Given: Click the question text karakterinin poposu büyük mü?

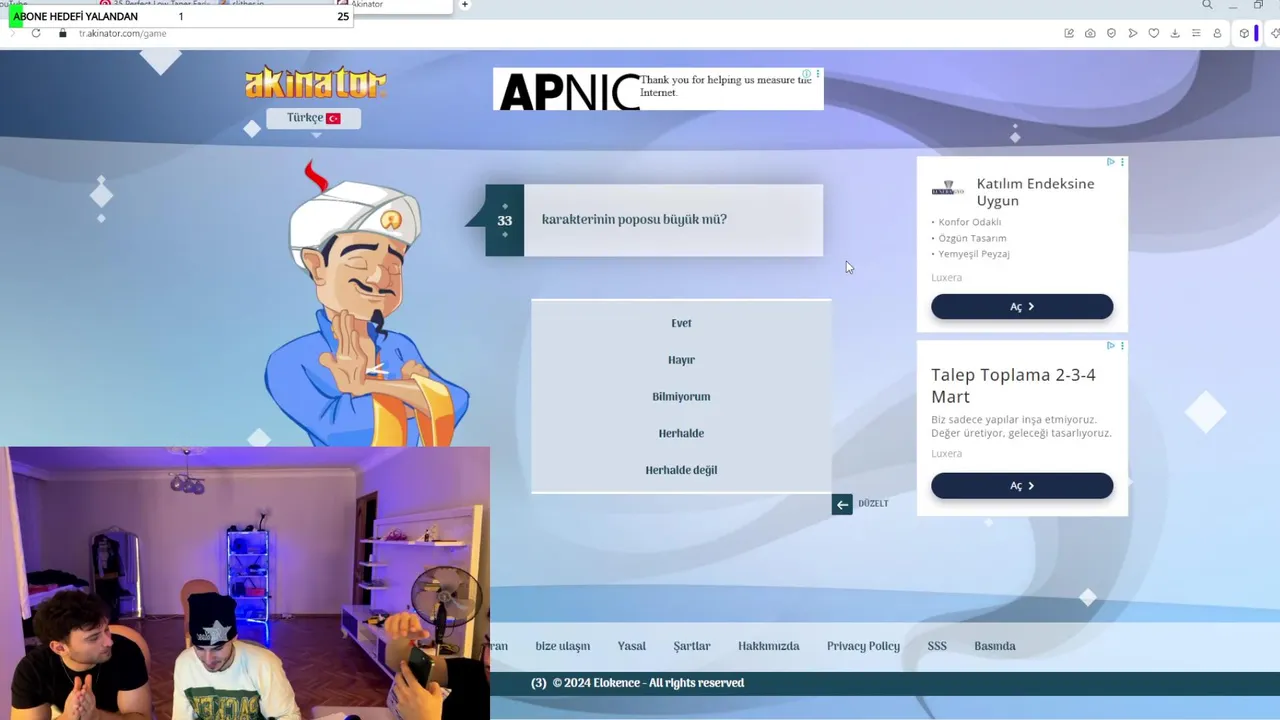Looking at the screenshot, I should [634, 220].
